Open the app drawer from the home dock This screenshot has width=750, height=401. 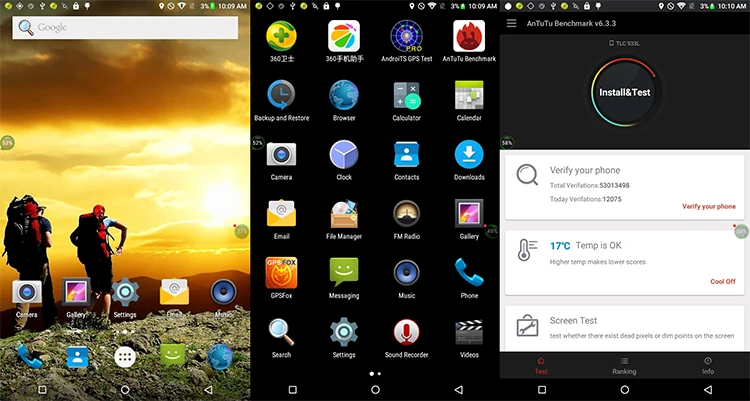pos(125,357)
